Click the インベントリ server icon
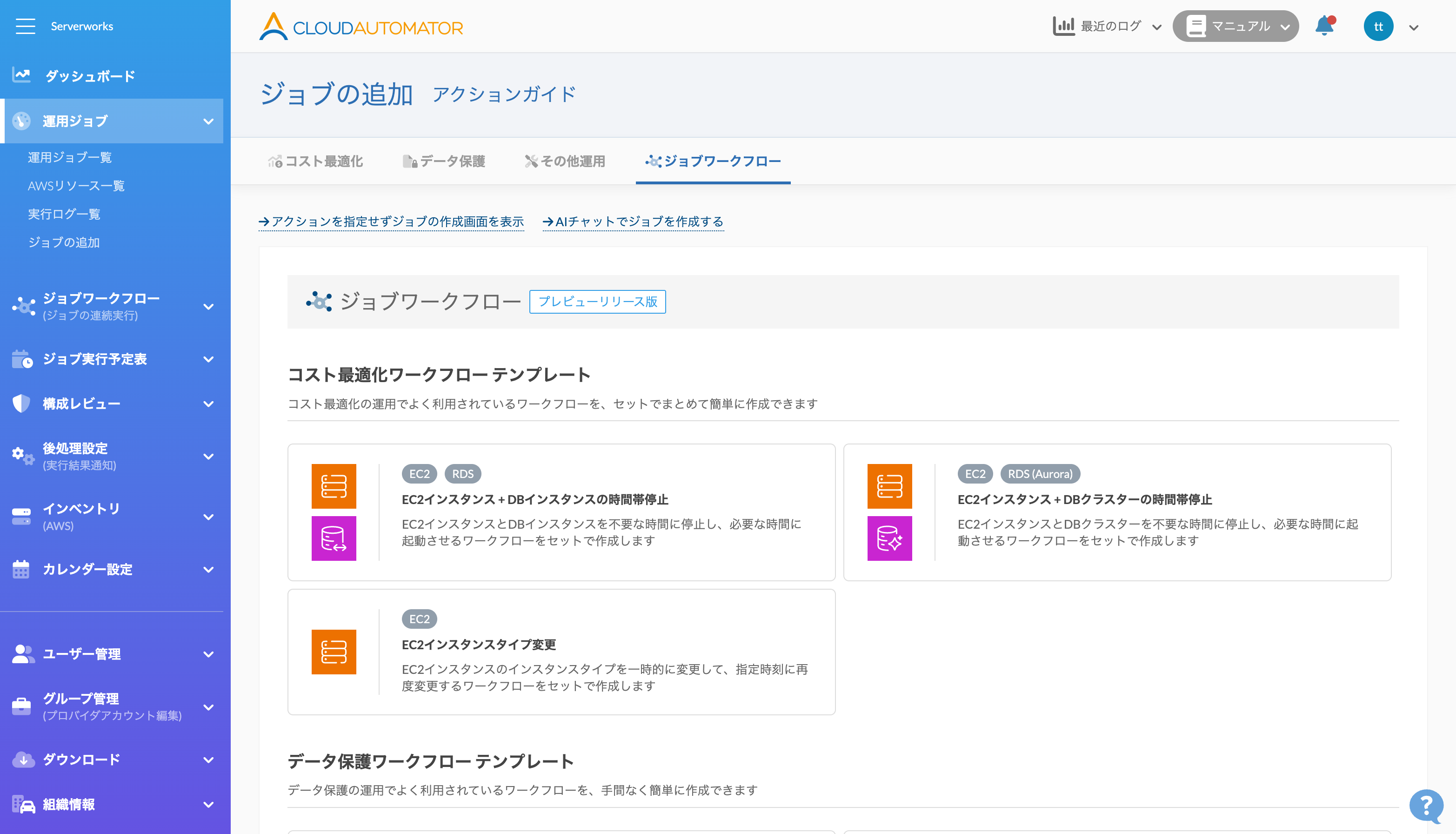The width and height of the screenshot is (1456, 834). [22, 517]
